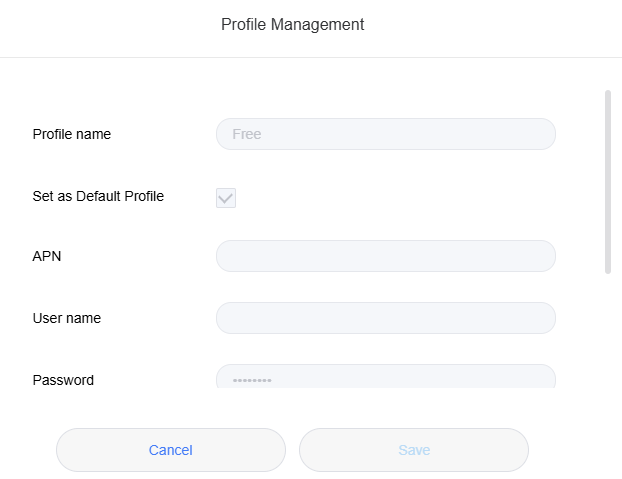Select the Password input field
Screen dimensions: 622x479
point(385,377)
